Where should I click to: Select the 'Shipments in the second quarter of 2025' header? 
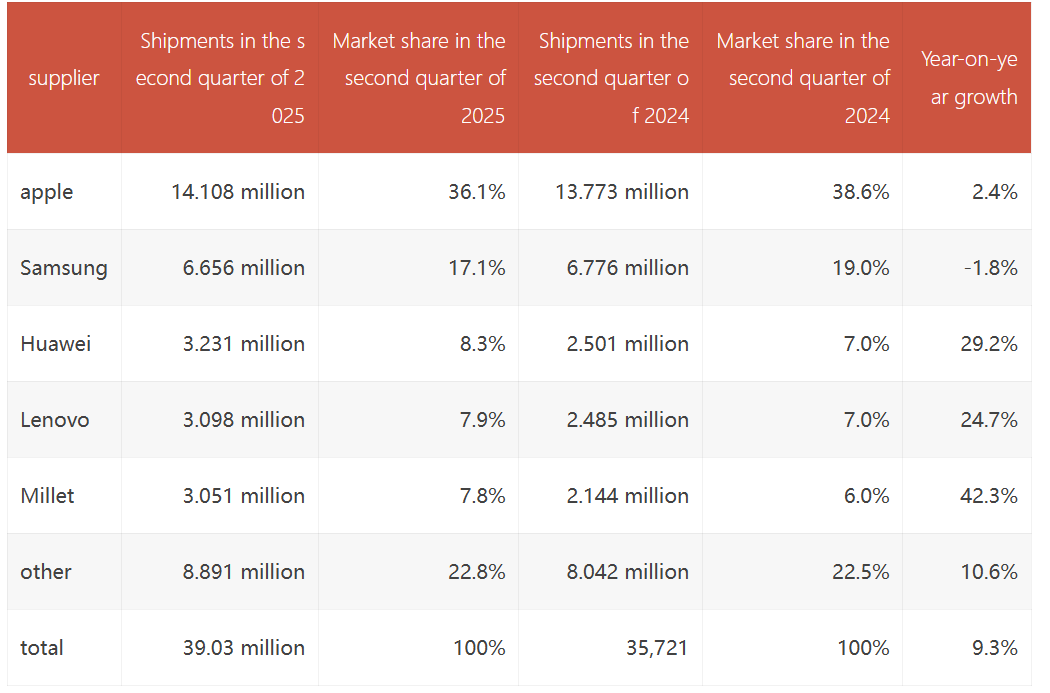[x=220, y=78]
